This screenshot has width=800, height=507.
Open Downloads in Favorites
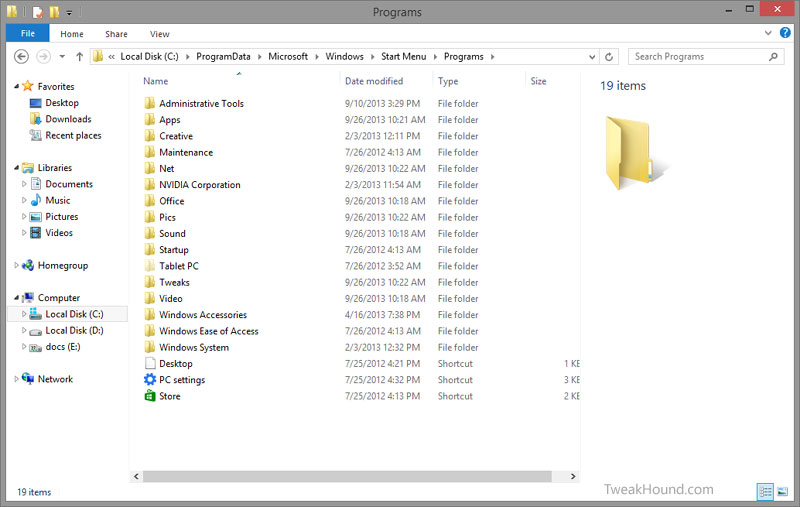(x=68, y=119)
